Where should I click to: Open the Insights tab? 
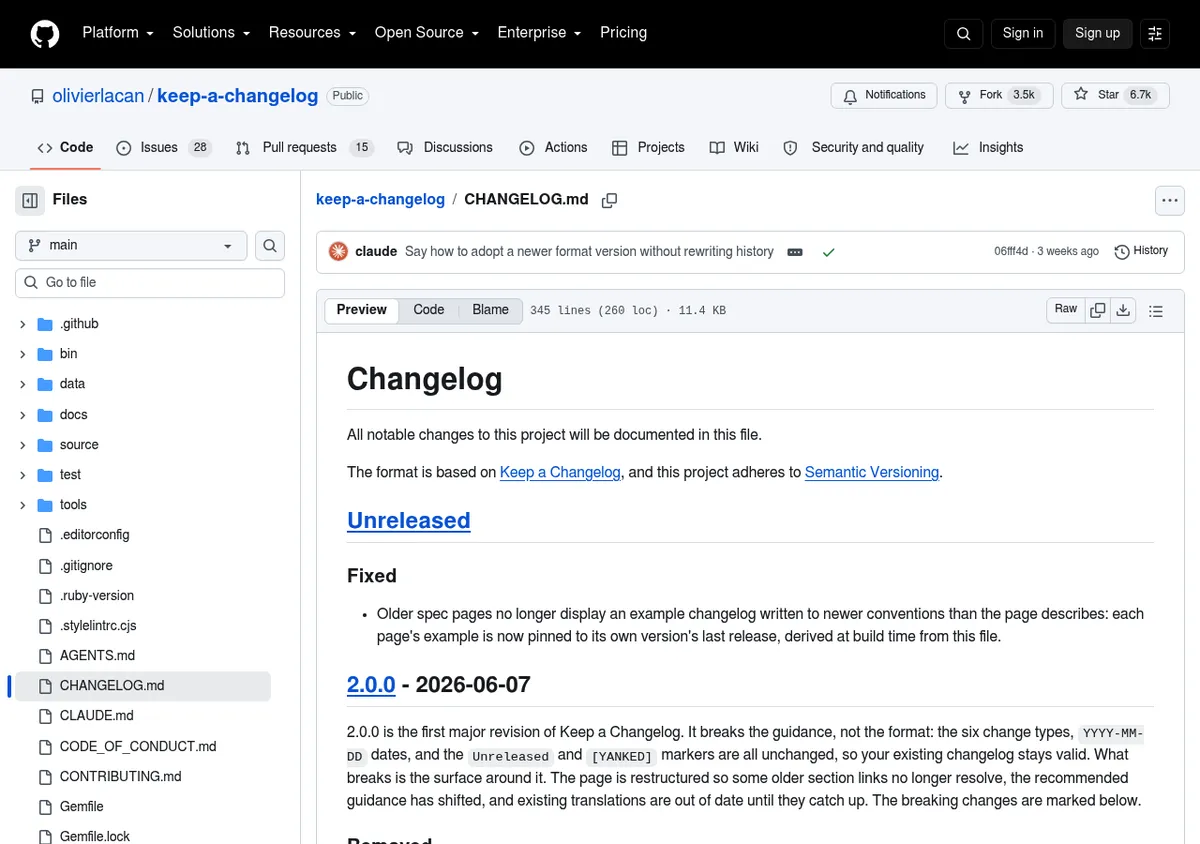(x=988, y=148)
